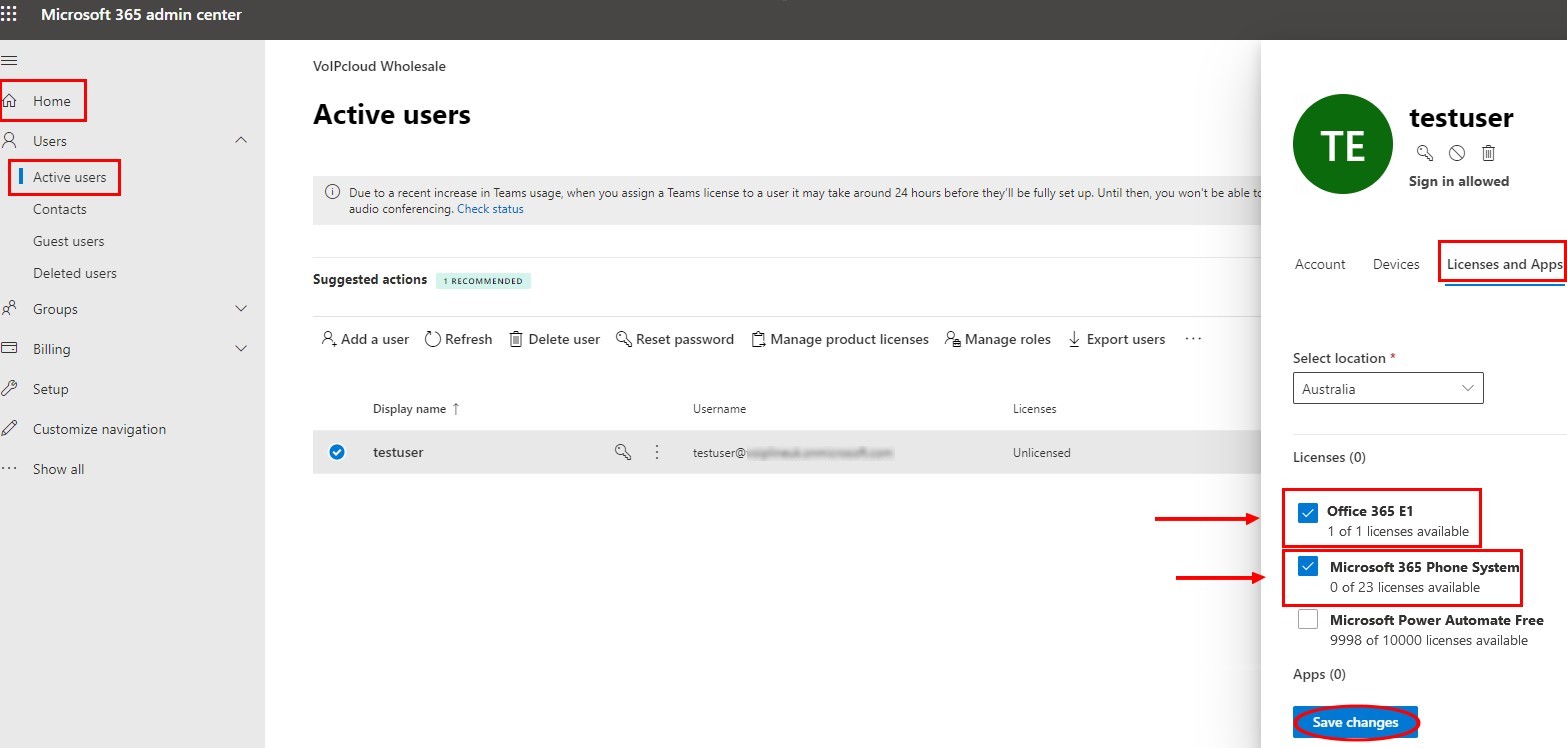1567x748 pixels.
Task: Toggle Display name sort order arrow
Action: coord(455,407)
